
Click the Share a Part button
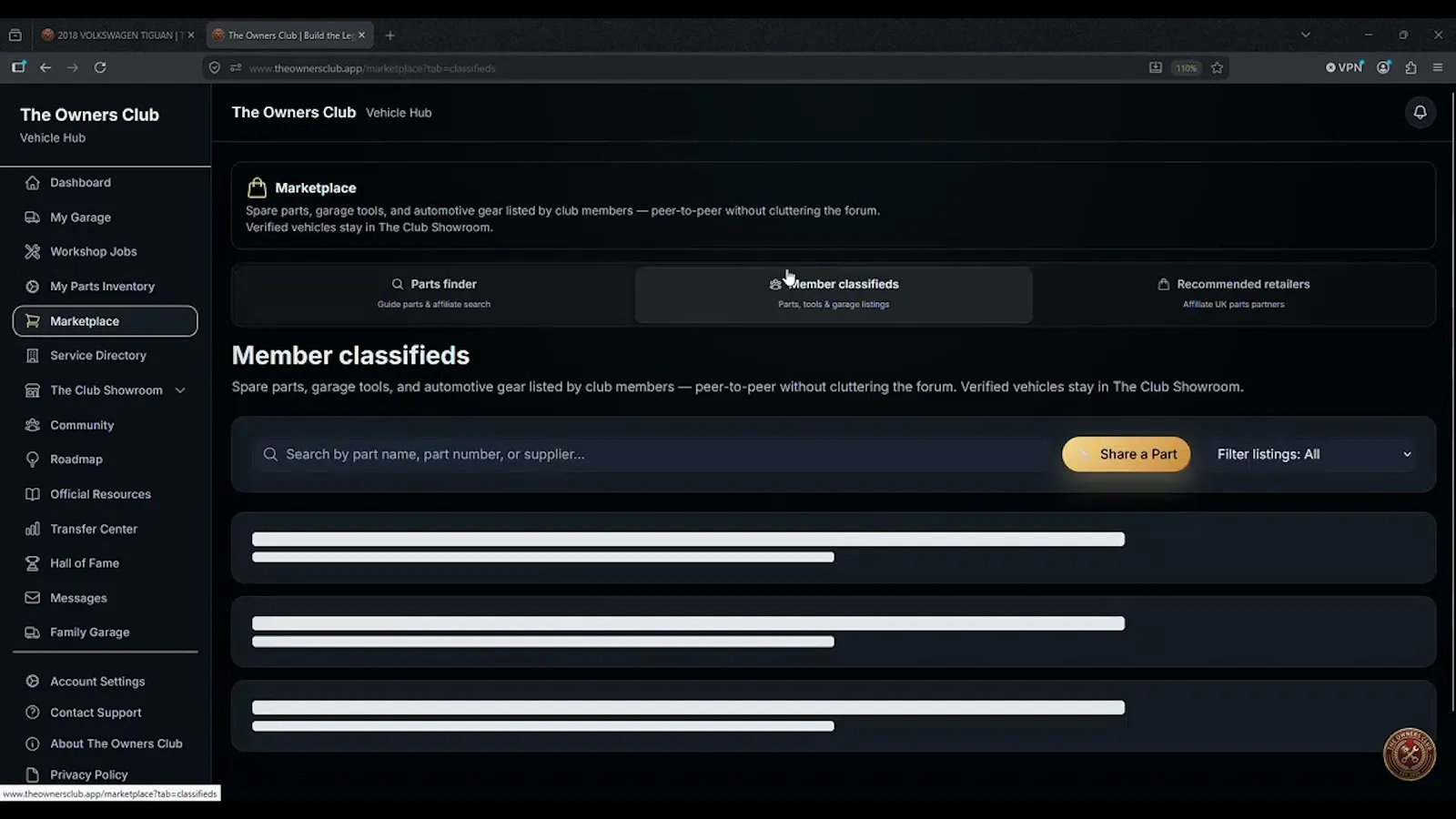click(x=1126, y=454)
